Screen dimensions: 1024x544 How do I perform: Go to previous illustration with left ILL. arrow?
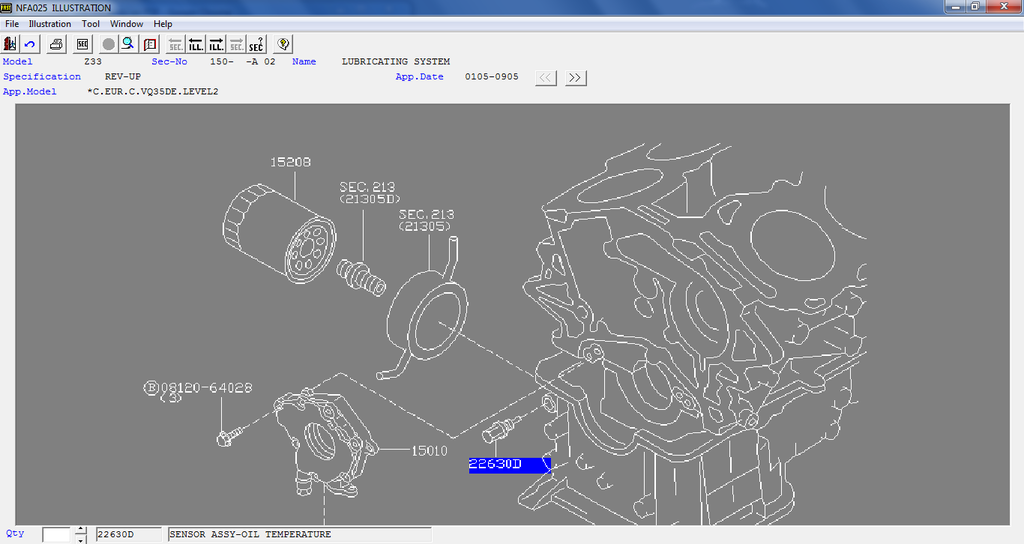(196, 44)
